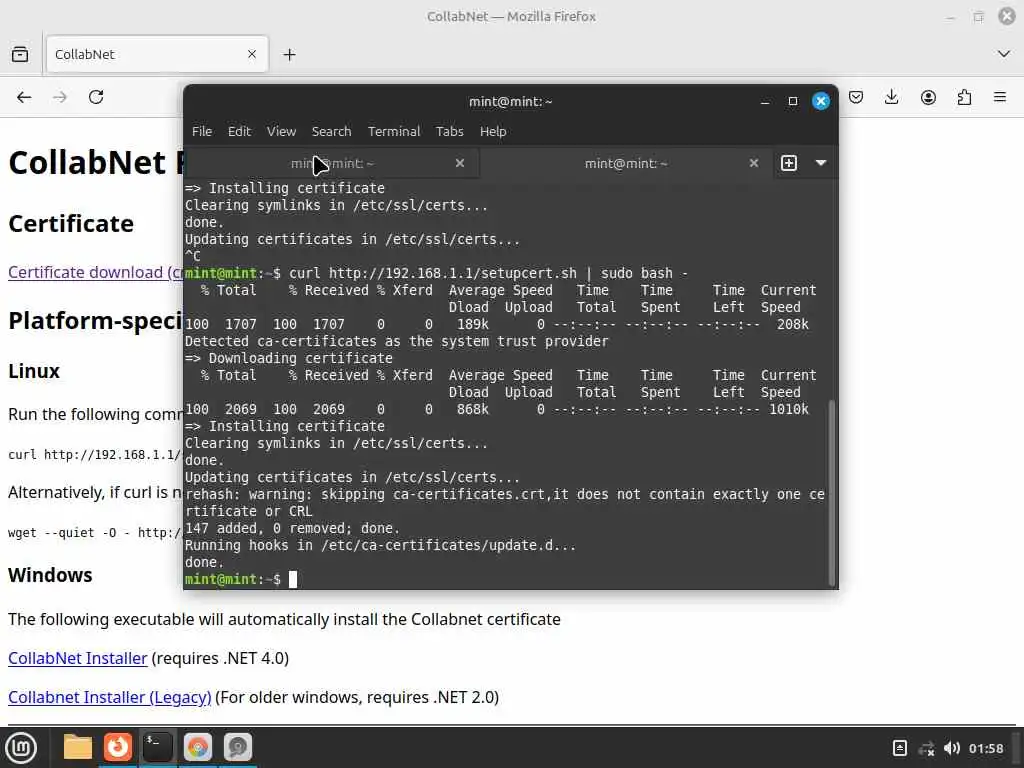Click the 'Certificate' heading
The width and height of the screenshot is (1024, 768).
point(71,224)
